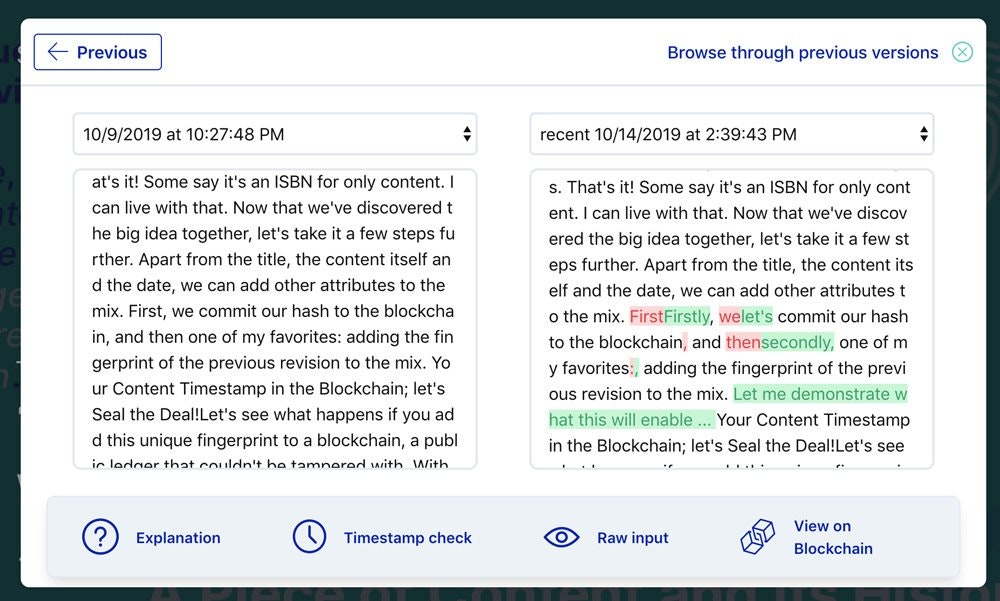The height and width of the screenshot is (601, 1000).
Task: Select the Timestamp check clock icon
Action: 310,537
